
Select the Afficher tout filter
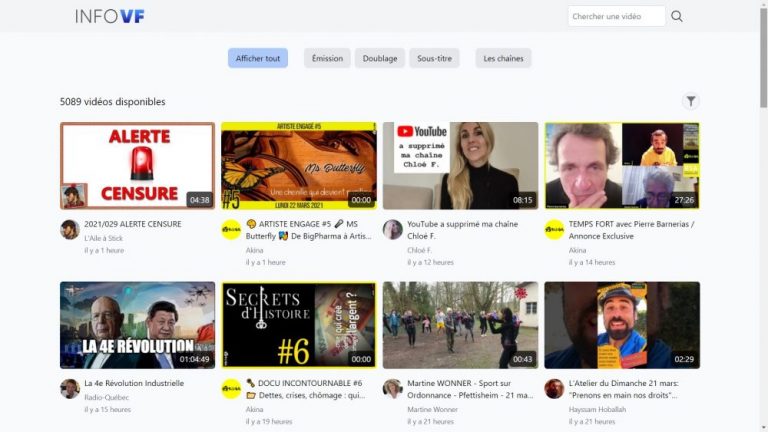tap(258, 58)
